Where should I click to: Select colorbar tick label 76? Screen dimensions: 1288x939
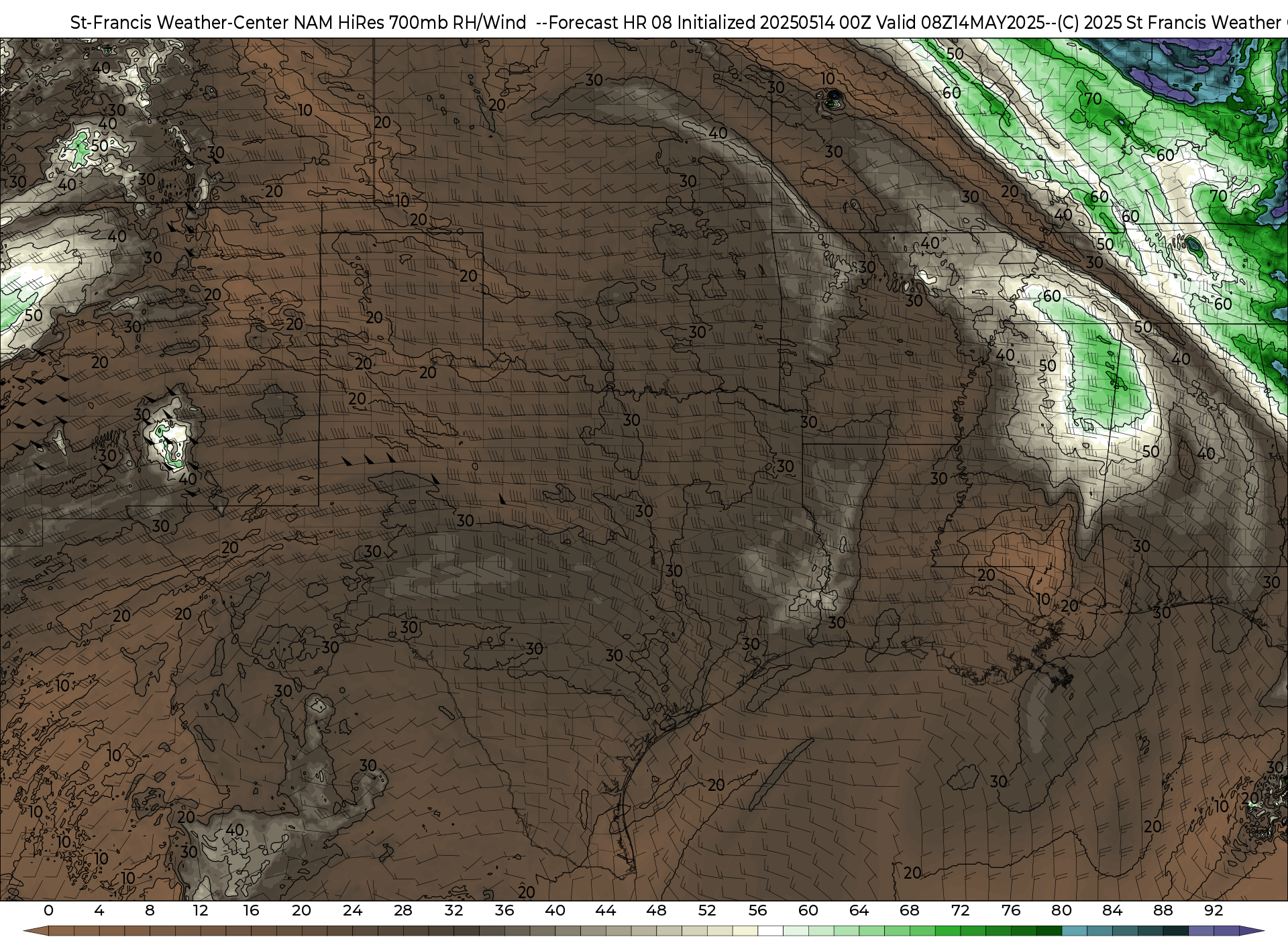pos(1011,910)
